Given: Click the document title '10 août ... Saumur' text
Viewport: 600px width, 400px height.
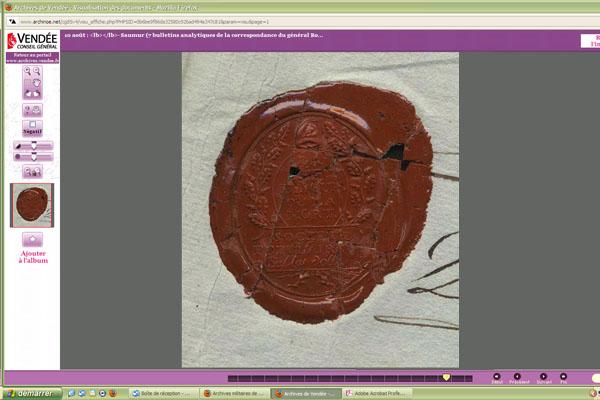Looking at the screenshot, I should click(194, 35).
